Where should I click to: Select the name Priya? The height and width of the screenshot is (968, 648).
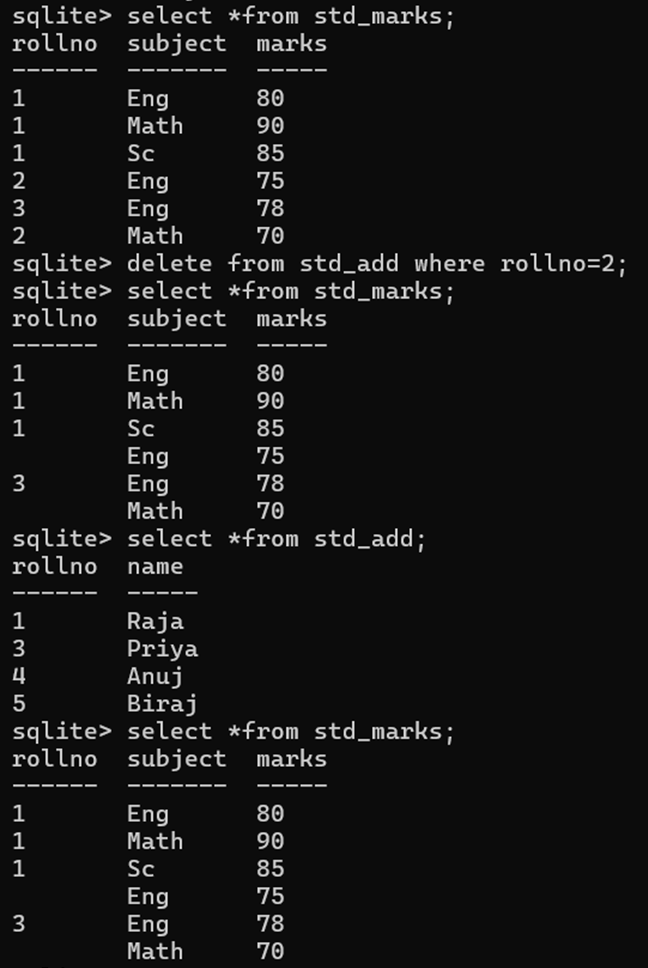162,649
